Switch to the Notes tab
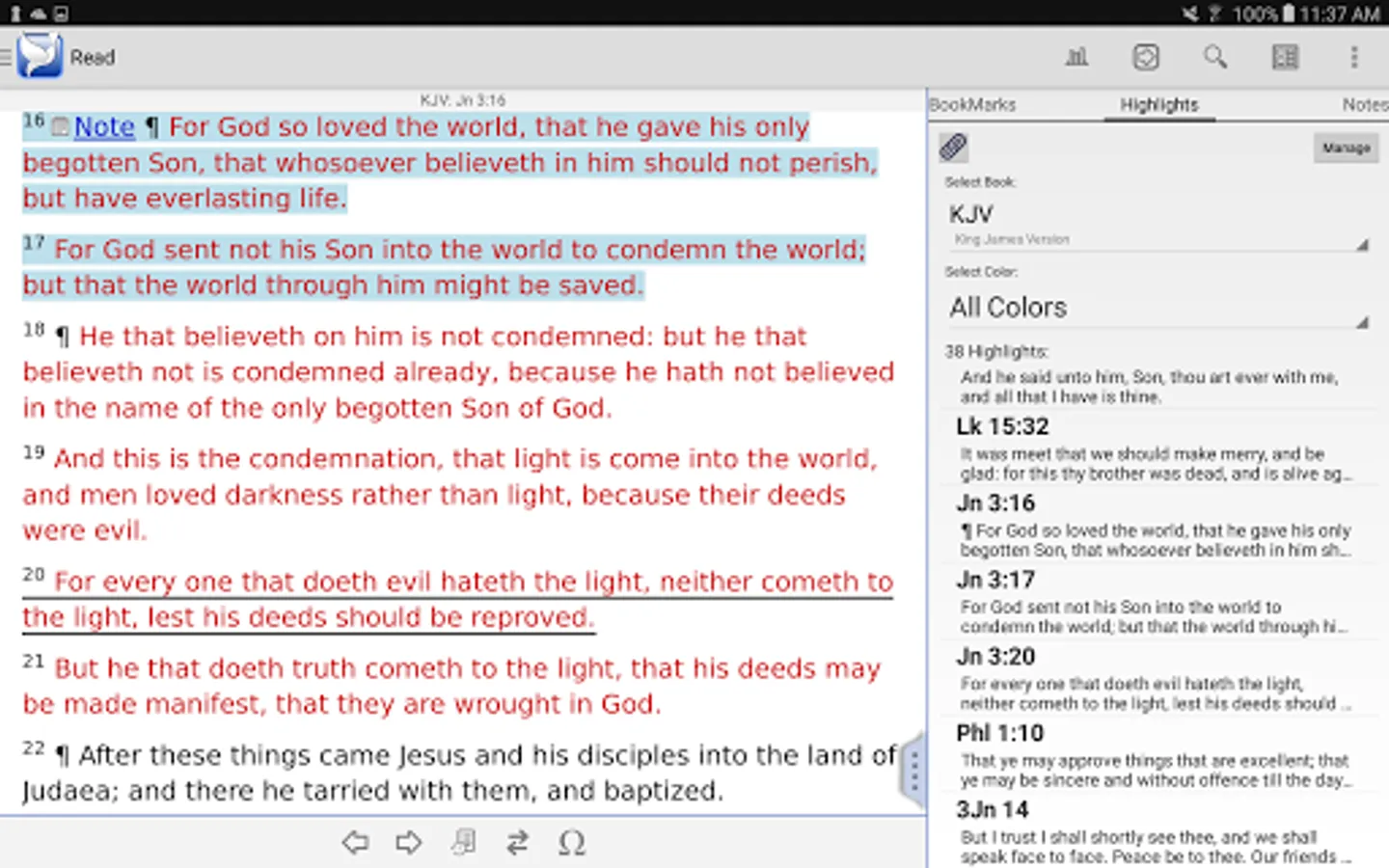Viewport: 1389px width, 868px height. point(1365,104)
